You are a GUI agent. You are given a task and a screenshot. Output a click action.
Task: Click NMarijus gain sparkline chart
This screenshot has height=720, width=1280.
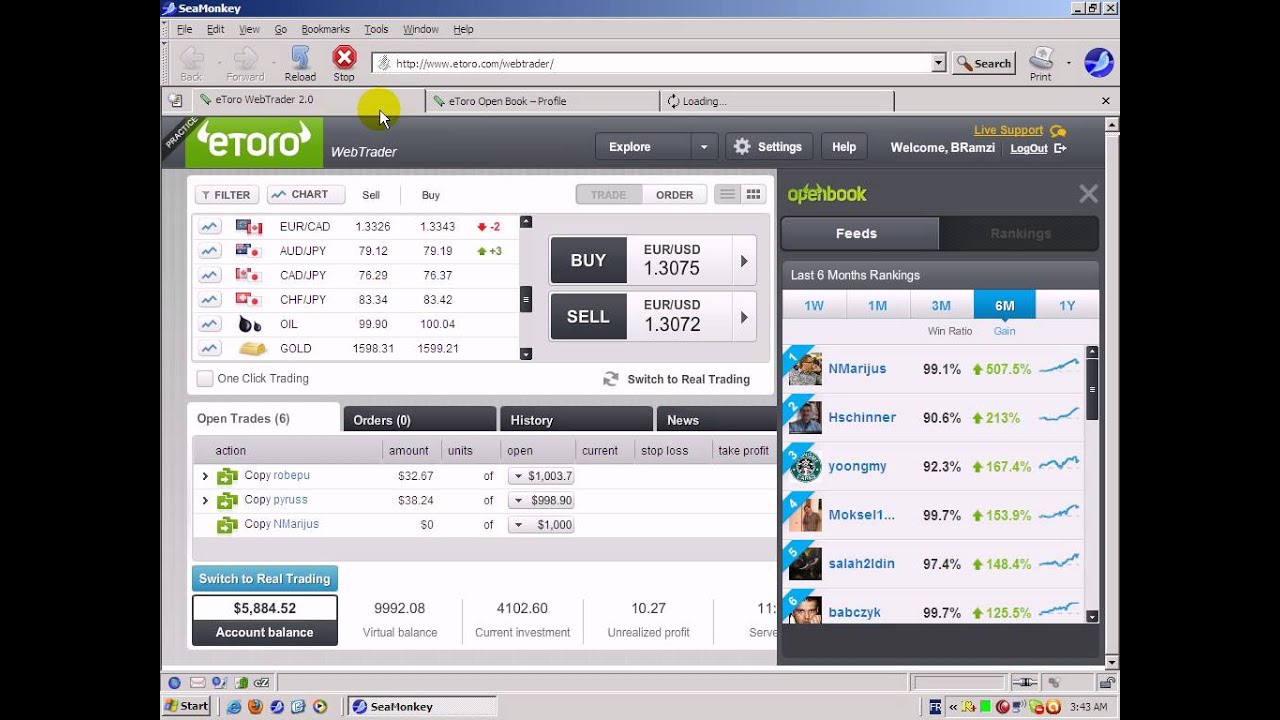1059,367
